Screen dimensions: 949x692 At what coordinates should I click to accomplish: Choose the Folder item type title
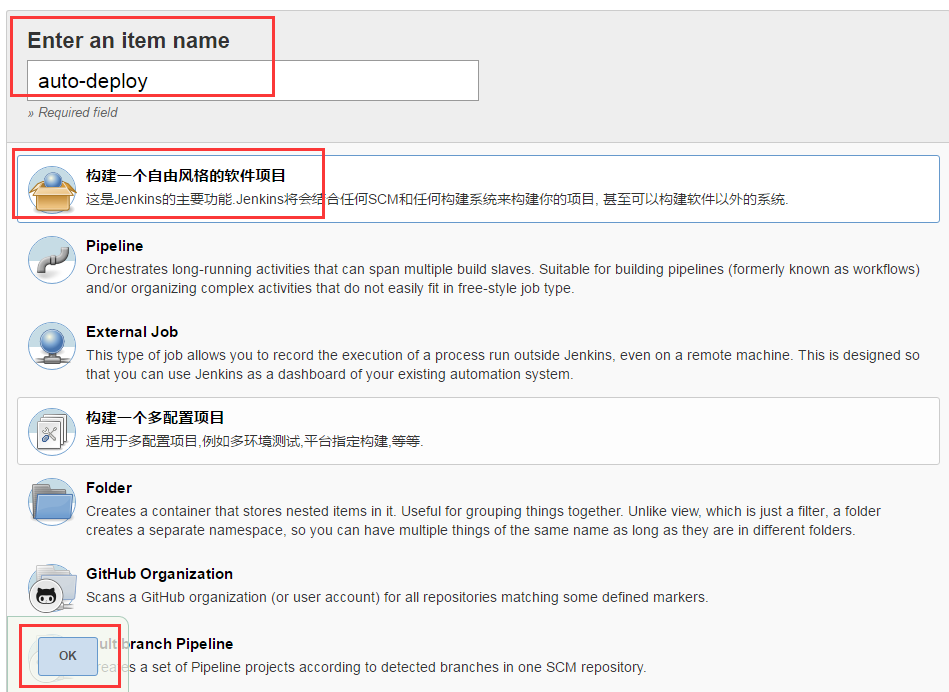tap(109, 488)
